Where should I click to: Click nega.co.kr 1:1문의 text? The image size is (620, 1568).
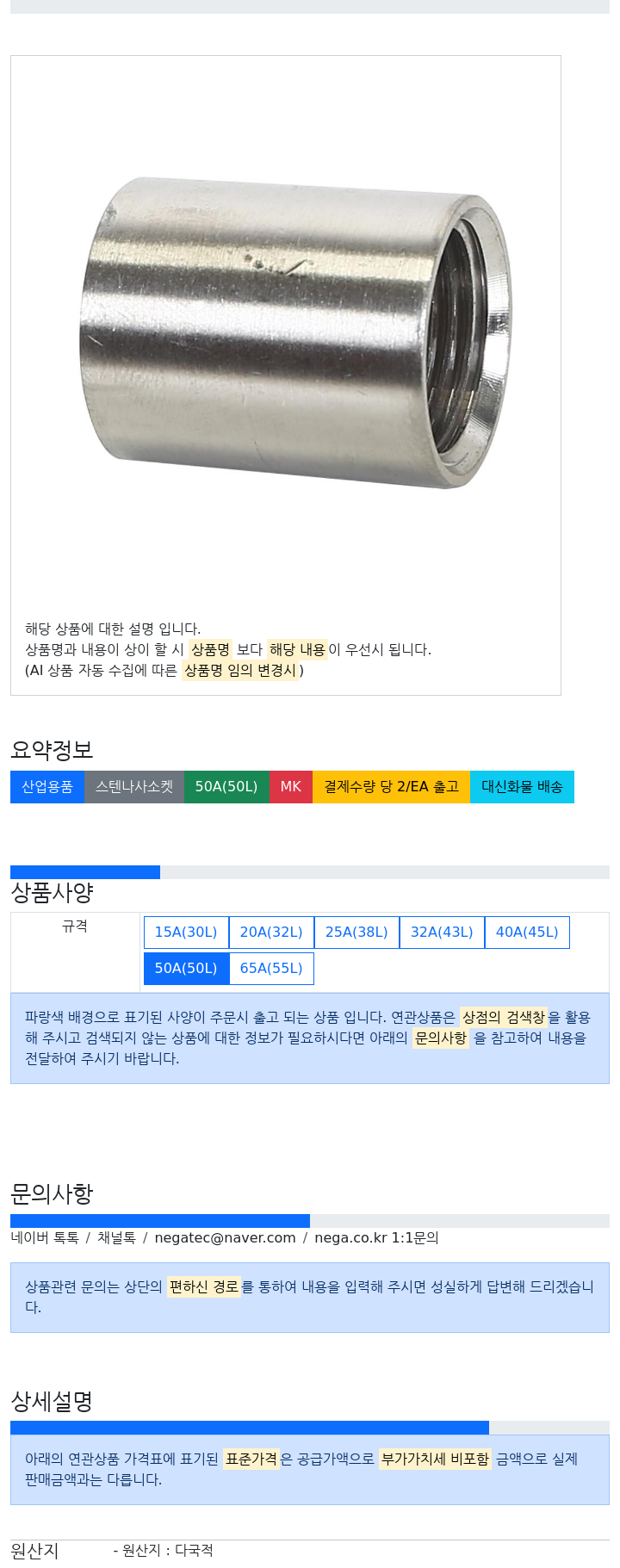click(x=376, y=1237)
